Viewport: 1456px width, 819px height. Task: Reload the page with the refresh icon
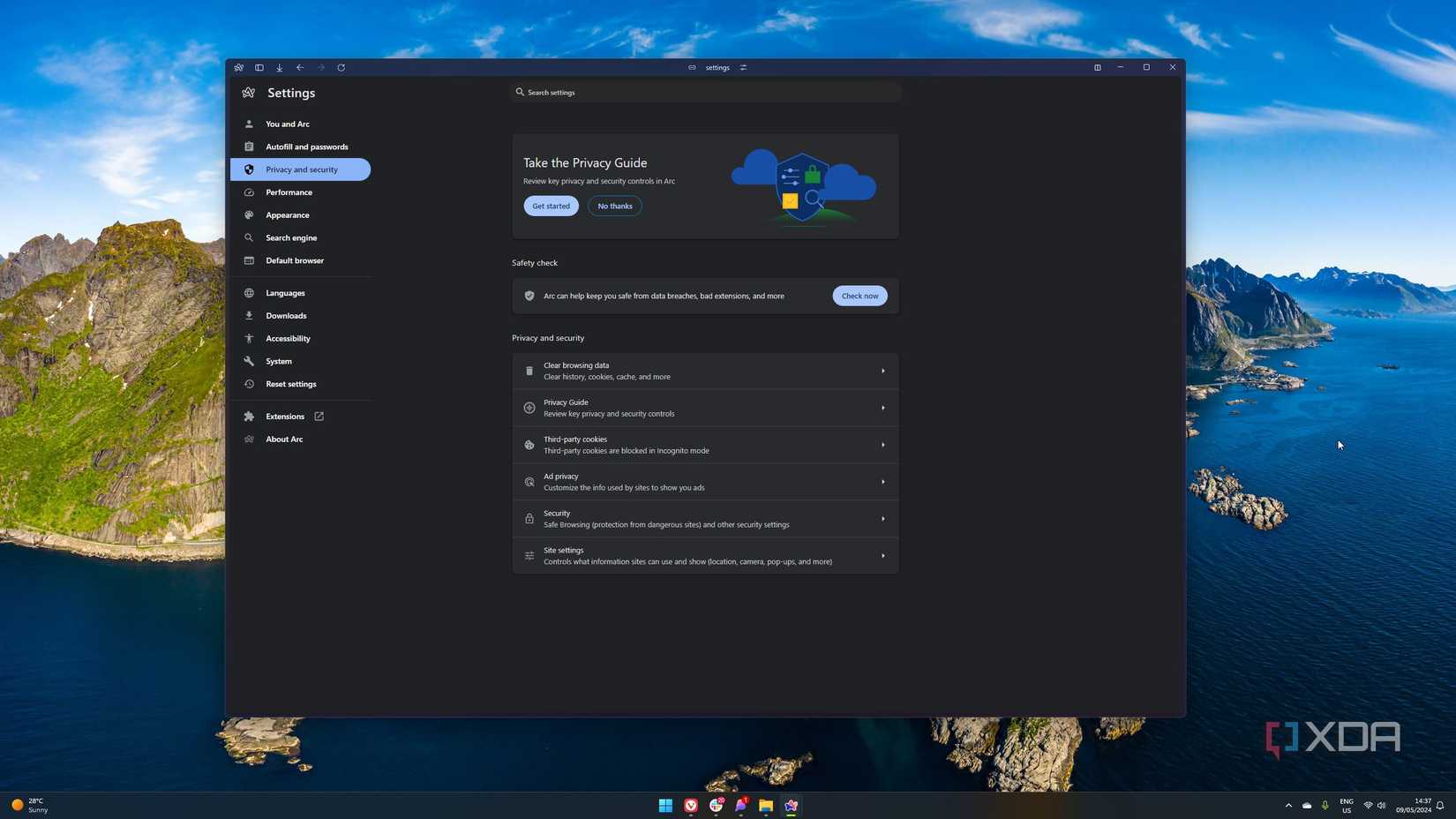coord(341,68)
